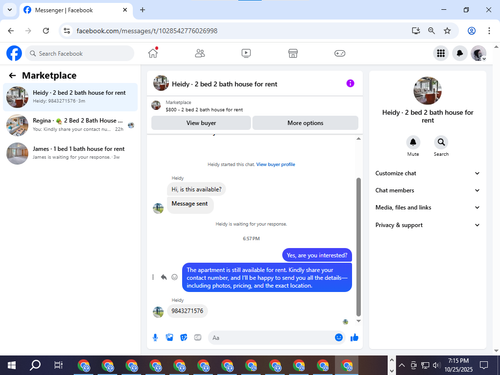
Task: Open Chrome three-dot menu
Action: [x=489, y=31]
